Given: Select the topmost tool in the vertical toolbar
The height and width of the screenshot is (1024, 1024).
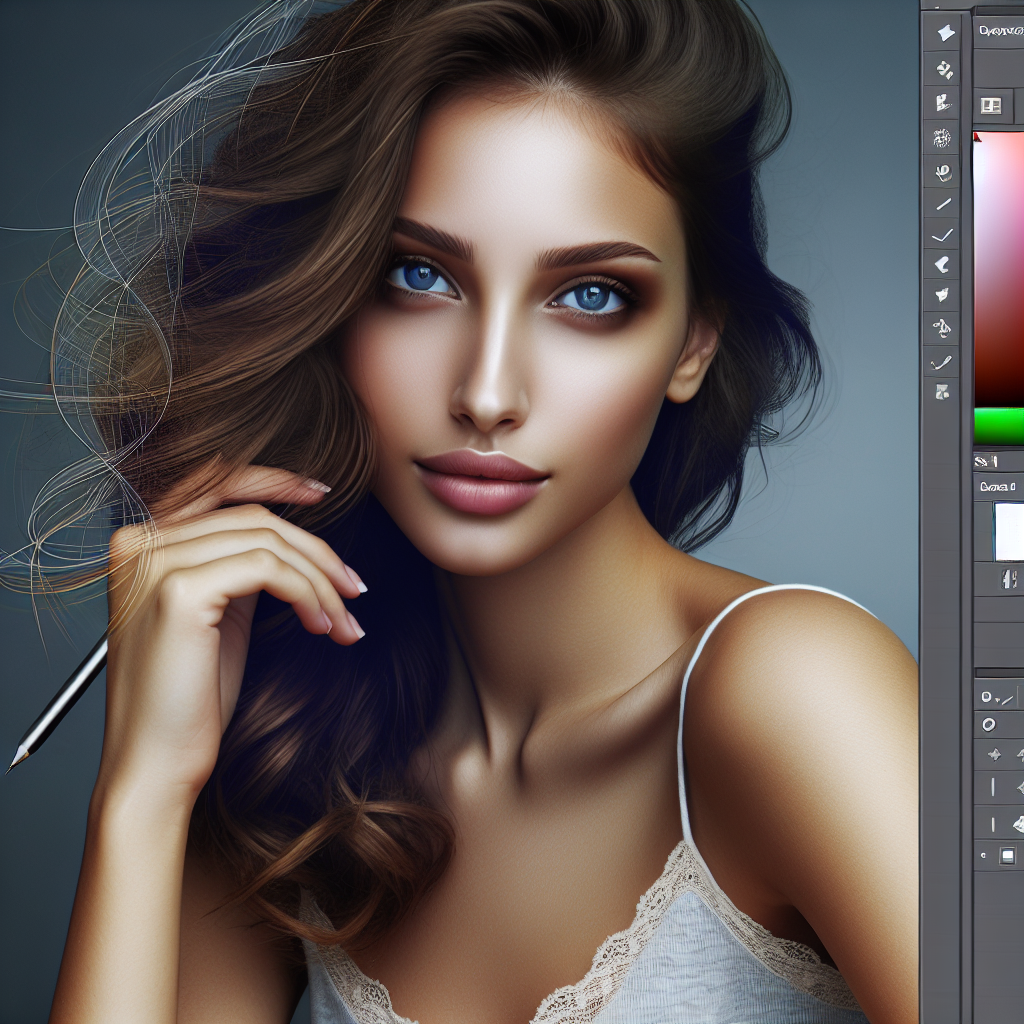Looking at the screenshot, I should (x=943, y=33).
